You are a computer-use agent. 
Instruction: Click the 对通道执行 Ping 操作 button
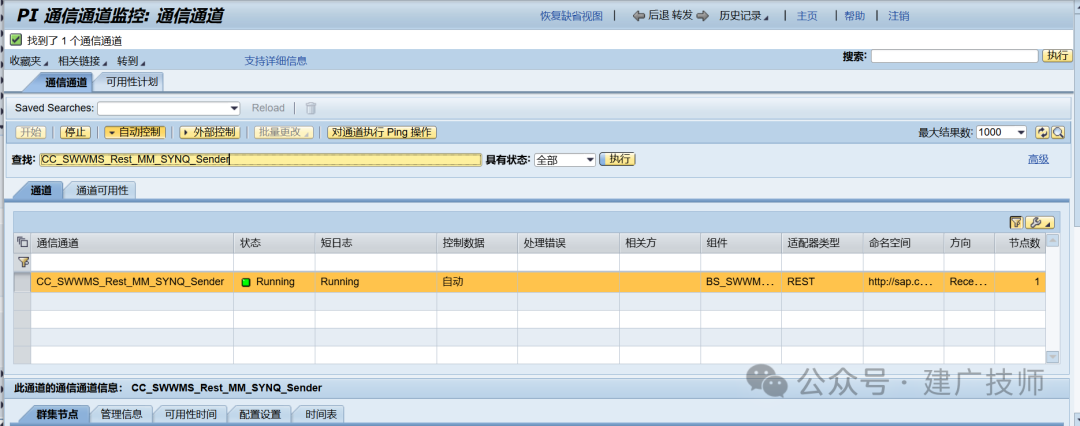click(x=382, y=132)
